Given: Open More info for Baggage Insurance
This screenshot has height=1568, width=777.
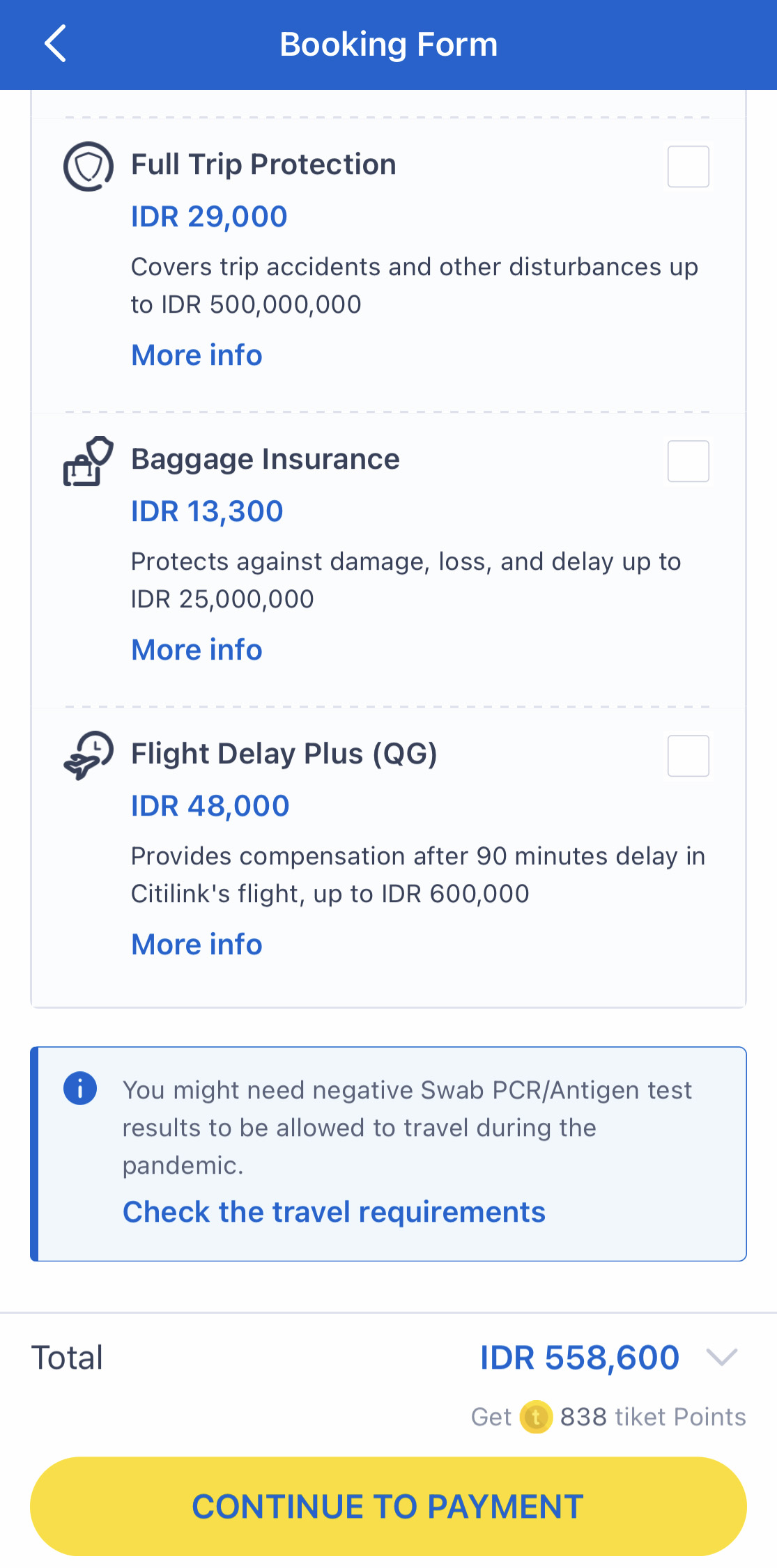Looking at the screenshot, I should tap(197, 650).
